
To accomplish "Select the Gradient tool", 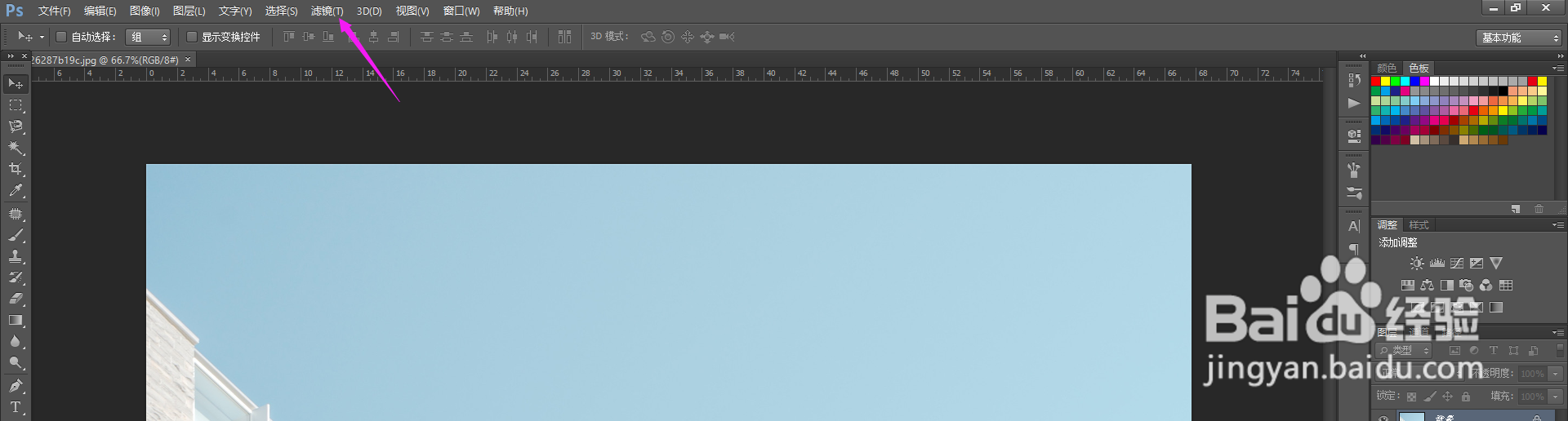I will (16, 320).
